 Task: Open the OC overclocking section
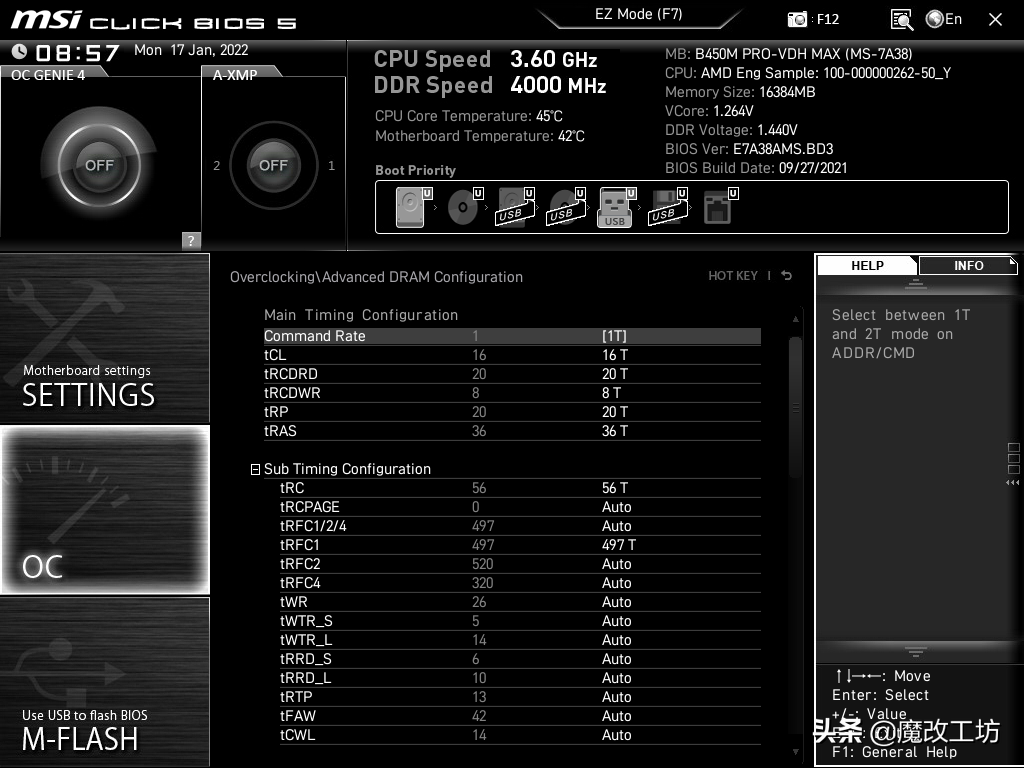105,510
